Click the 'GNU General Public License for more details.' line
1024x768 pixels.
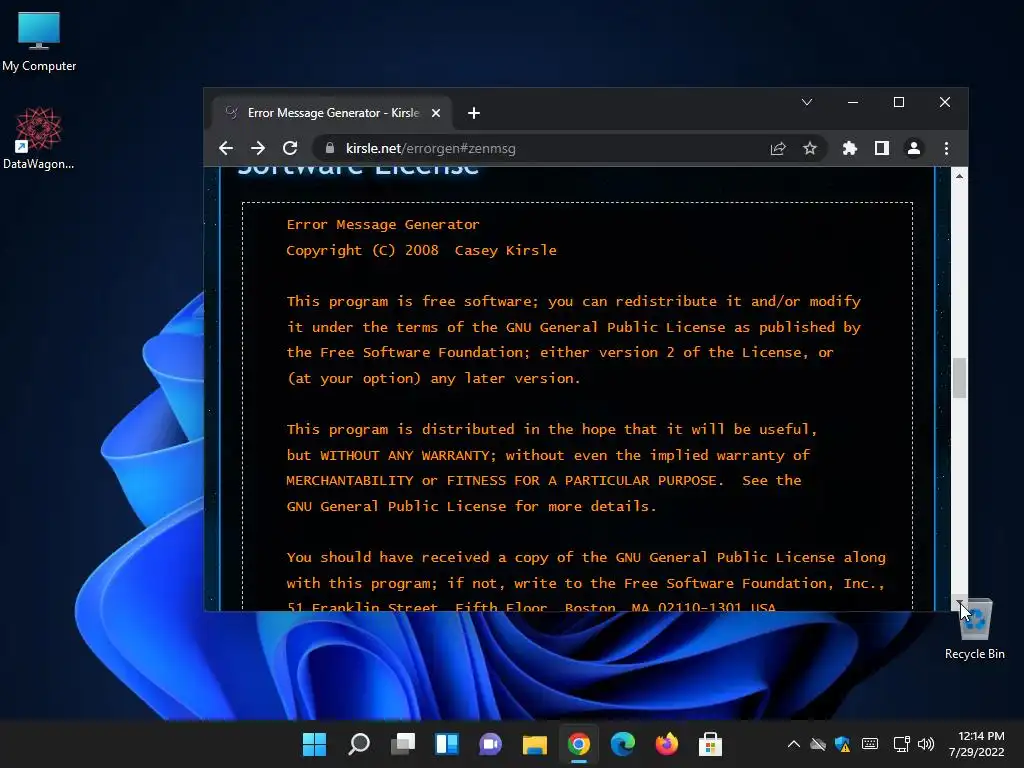[471, 506]
